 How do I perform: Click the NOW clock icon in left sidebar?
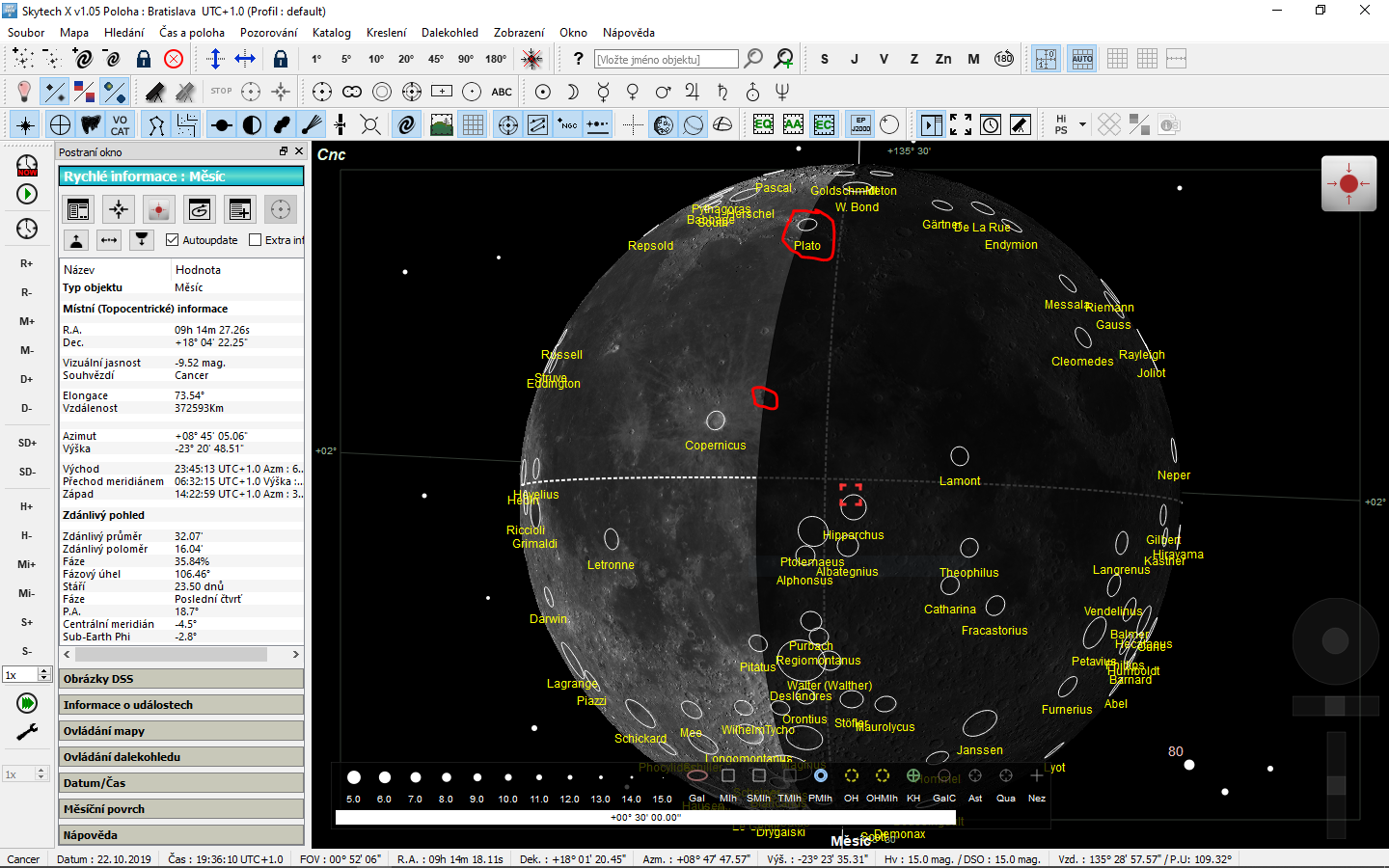(x=26, y=166)
